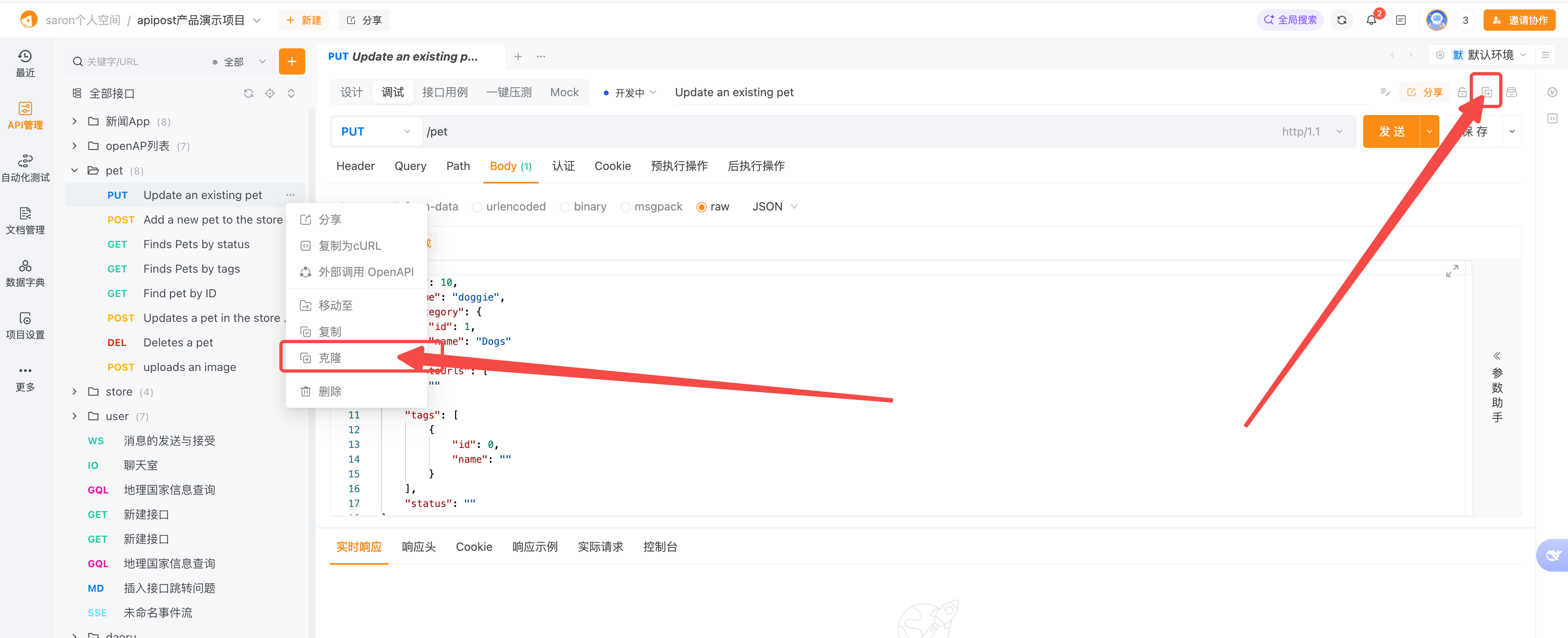This screenshot has height=638, width=1568.
Task: Open a new tab with the plus icon
Action: pyautogui.click(x=518, y=57)
